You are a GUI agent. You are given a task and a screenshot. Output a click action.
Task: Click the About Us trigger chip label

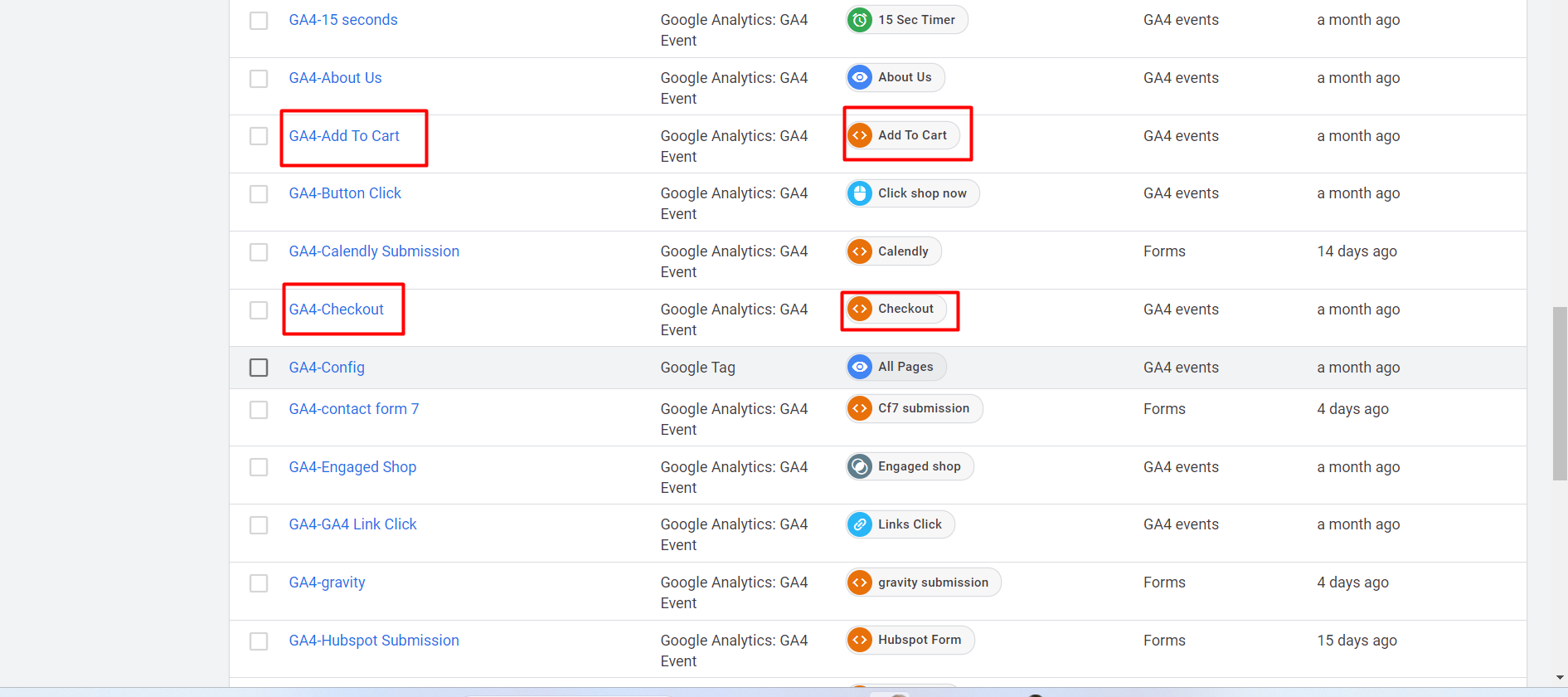click(x=905, y=77)
